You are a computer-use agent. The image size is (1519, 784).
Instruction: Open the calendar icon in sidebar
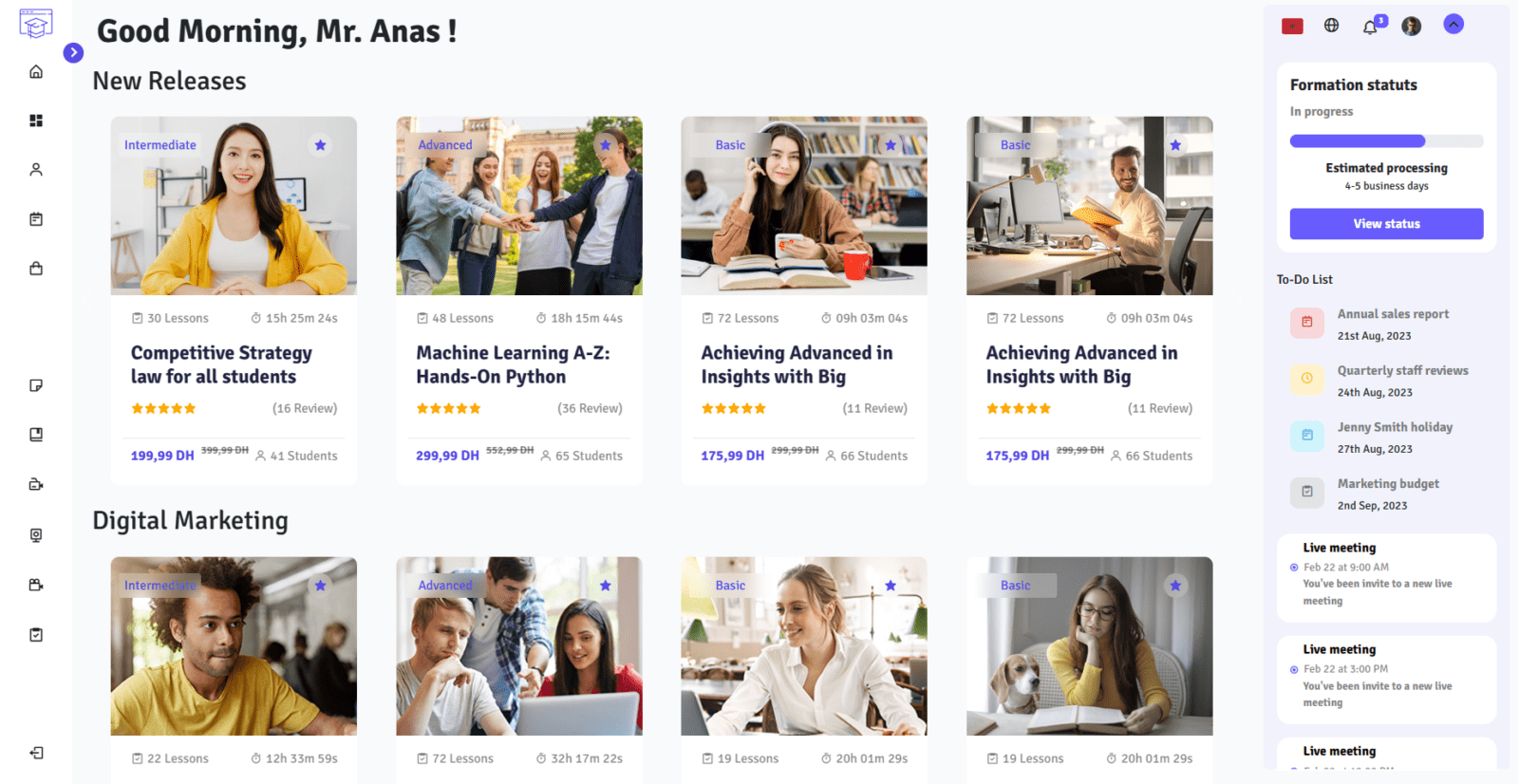coord(36,219)
